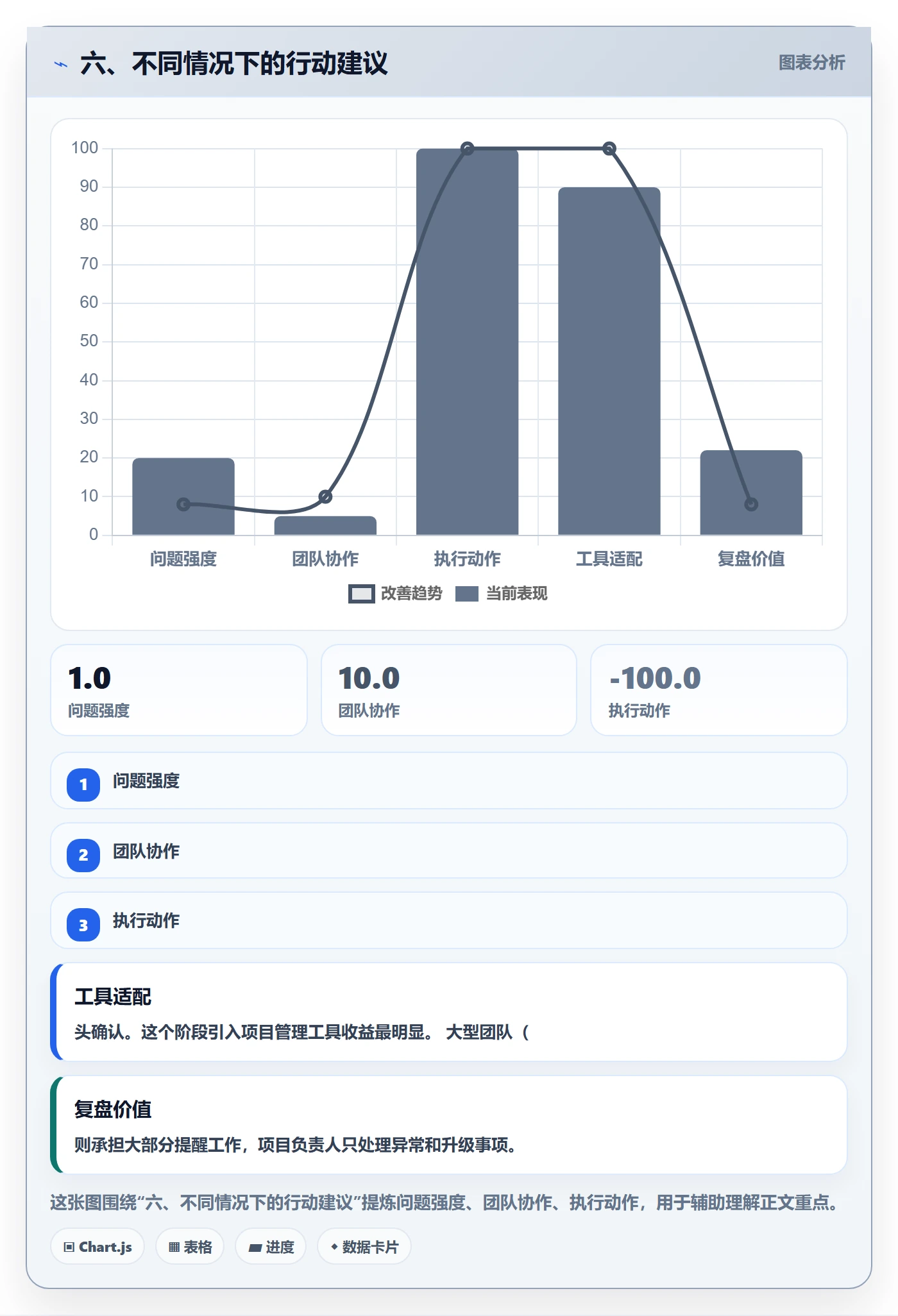
Task: Click the 执行动作 x-axis label
Action: pos(468,559)
